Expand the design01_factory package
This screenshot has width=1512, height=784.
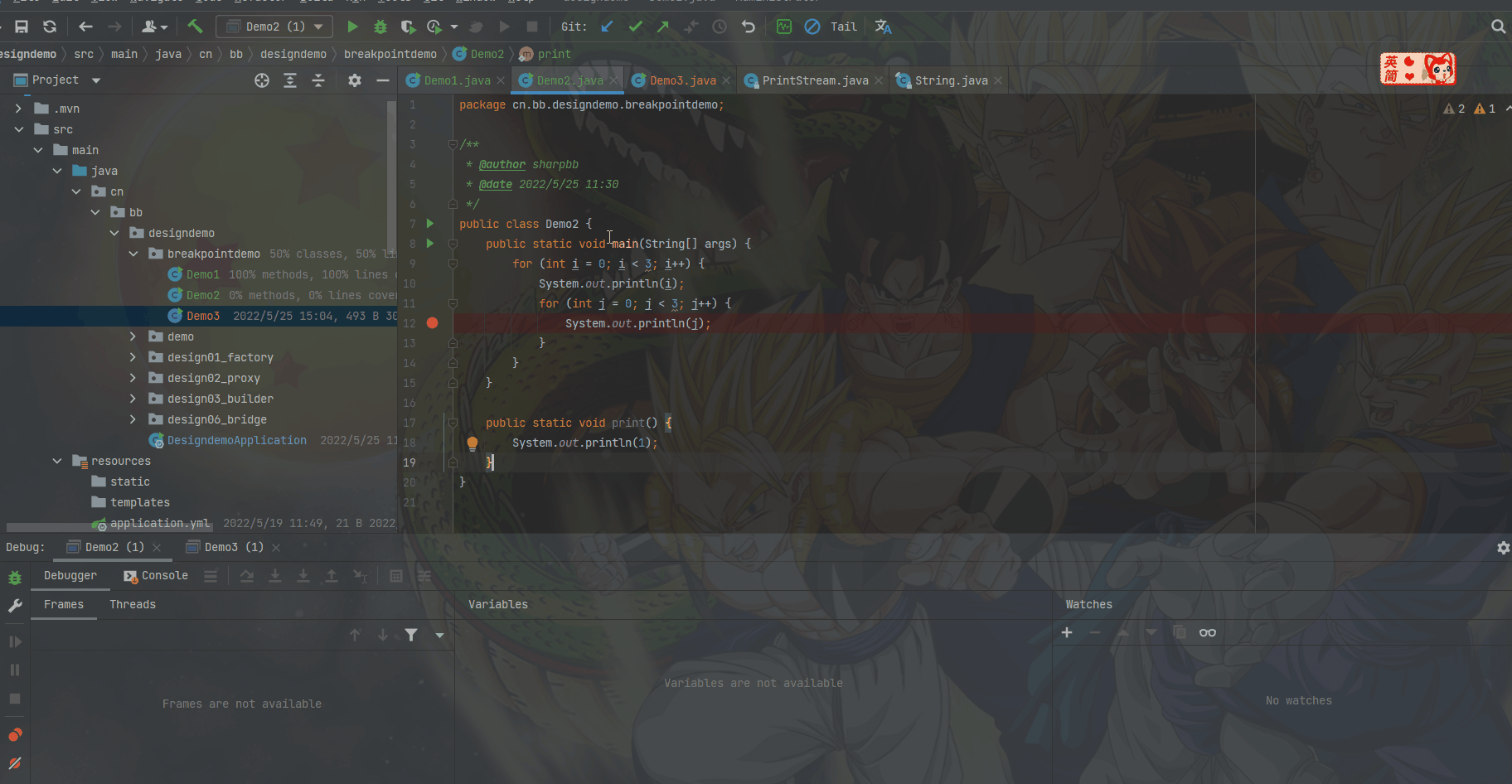133,357
